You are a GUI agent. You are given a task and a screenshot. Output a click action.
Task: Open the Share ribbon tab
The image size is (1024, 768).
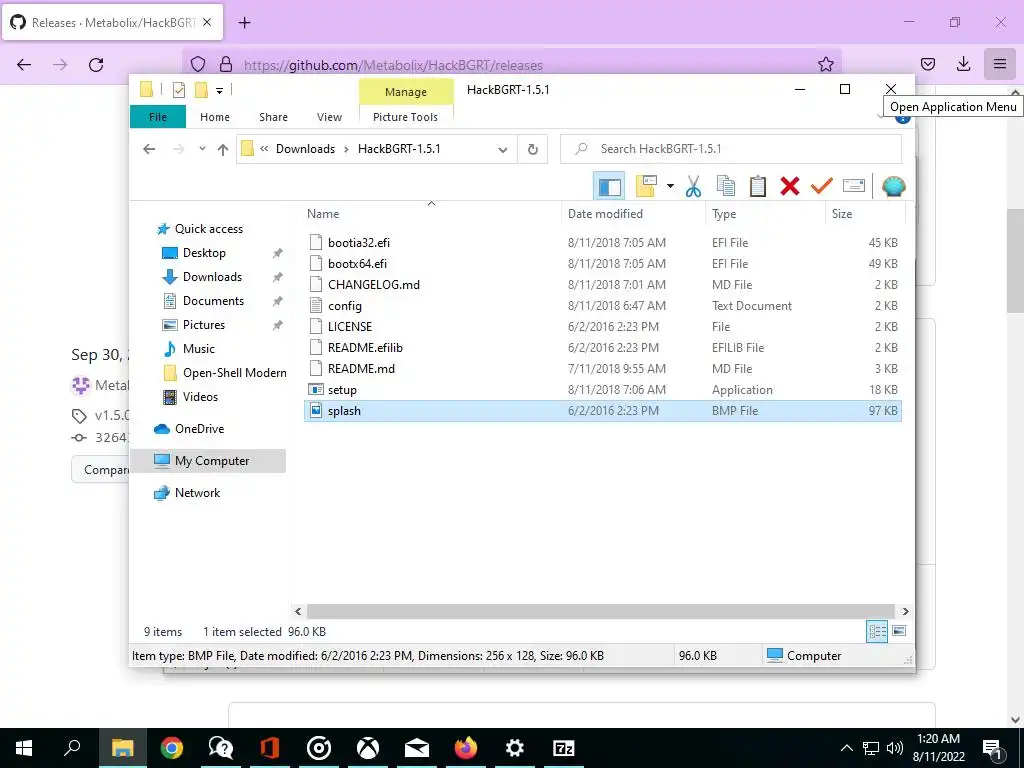[273, 117]
